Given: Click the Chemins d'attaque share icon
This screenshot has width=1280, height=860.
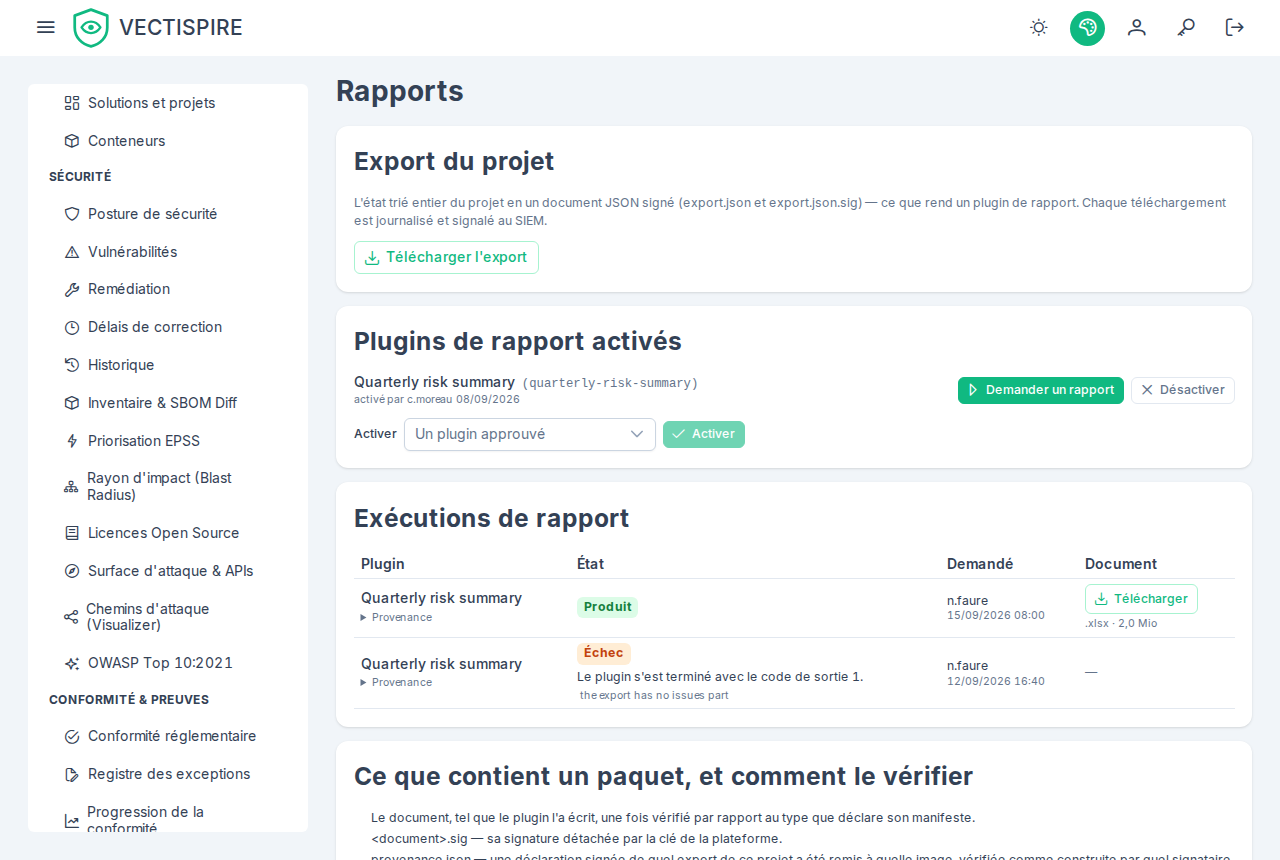Looking at the screenshot, I should pyautogui.click(x=71, y=617).
